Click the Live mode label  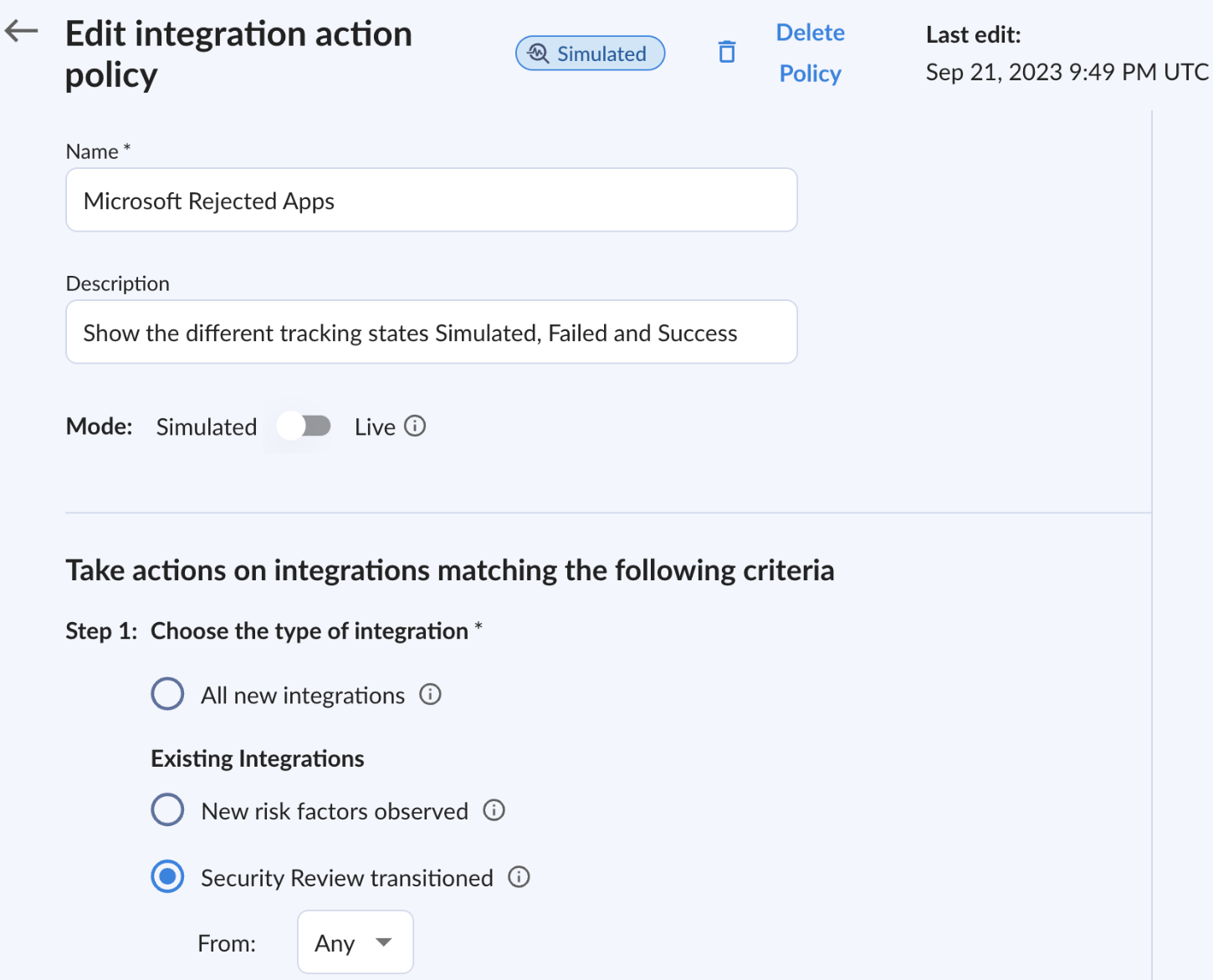[375, 427]
